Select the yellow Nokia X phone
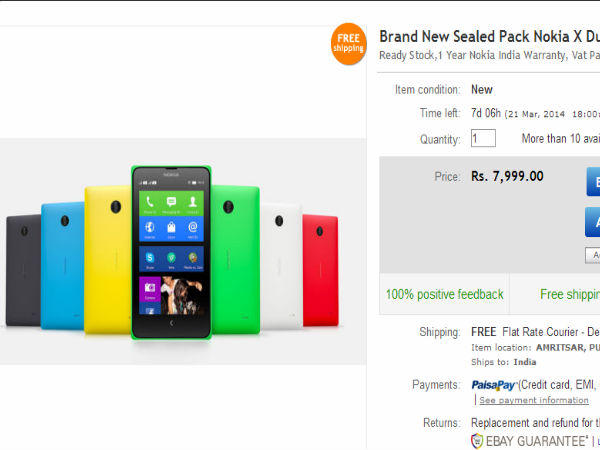 (x=108, y=259)
